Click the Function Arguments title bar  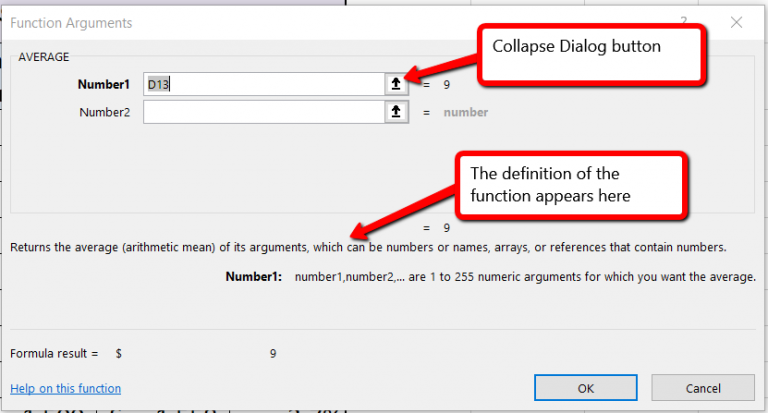point(300,22)
